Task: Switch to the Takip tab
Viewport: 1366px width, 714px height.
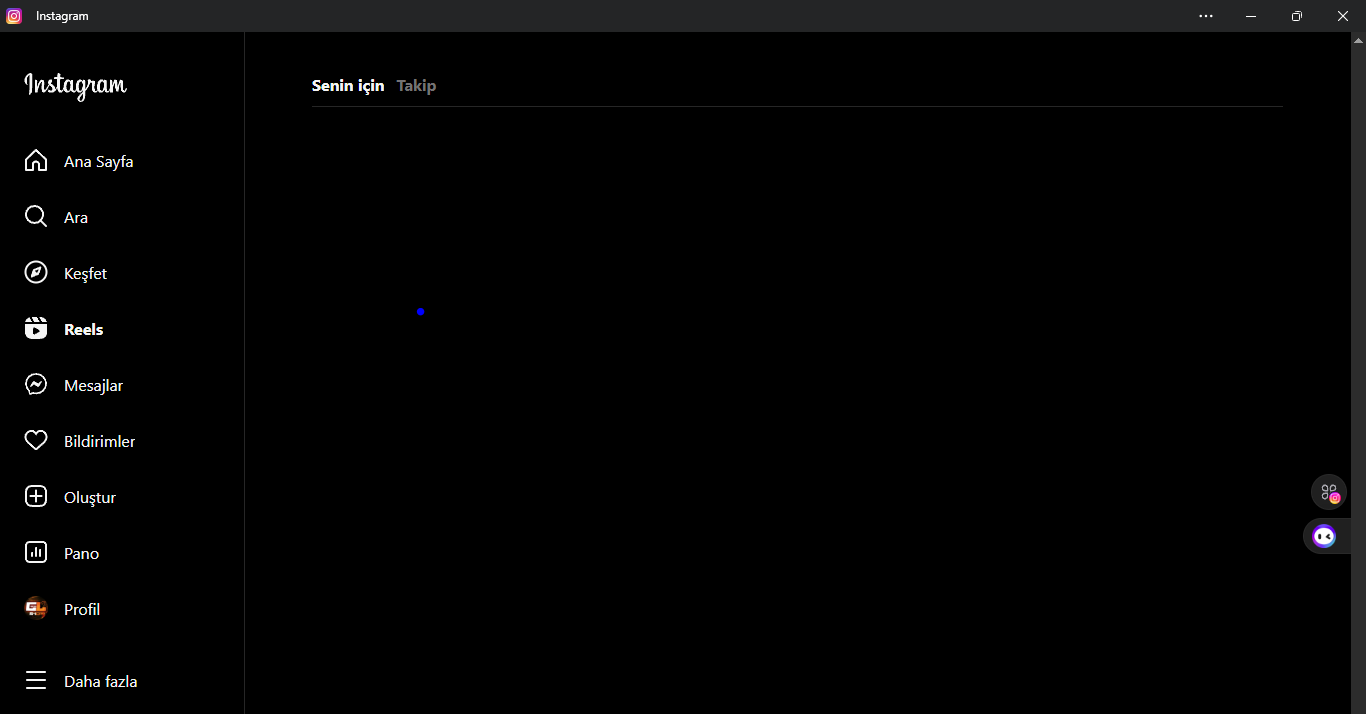Action: (416, 86)
